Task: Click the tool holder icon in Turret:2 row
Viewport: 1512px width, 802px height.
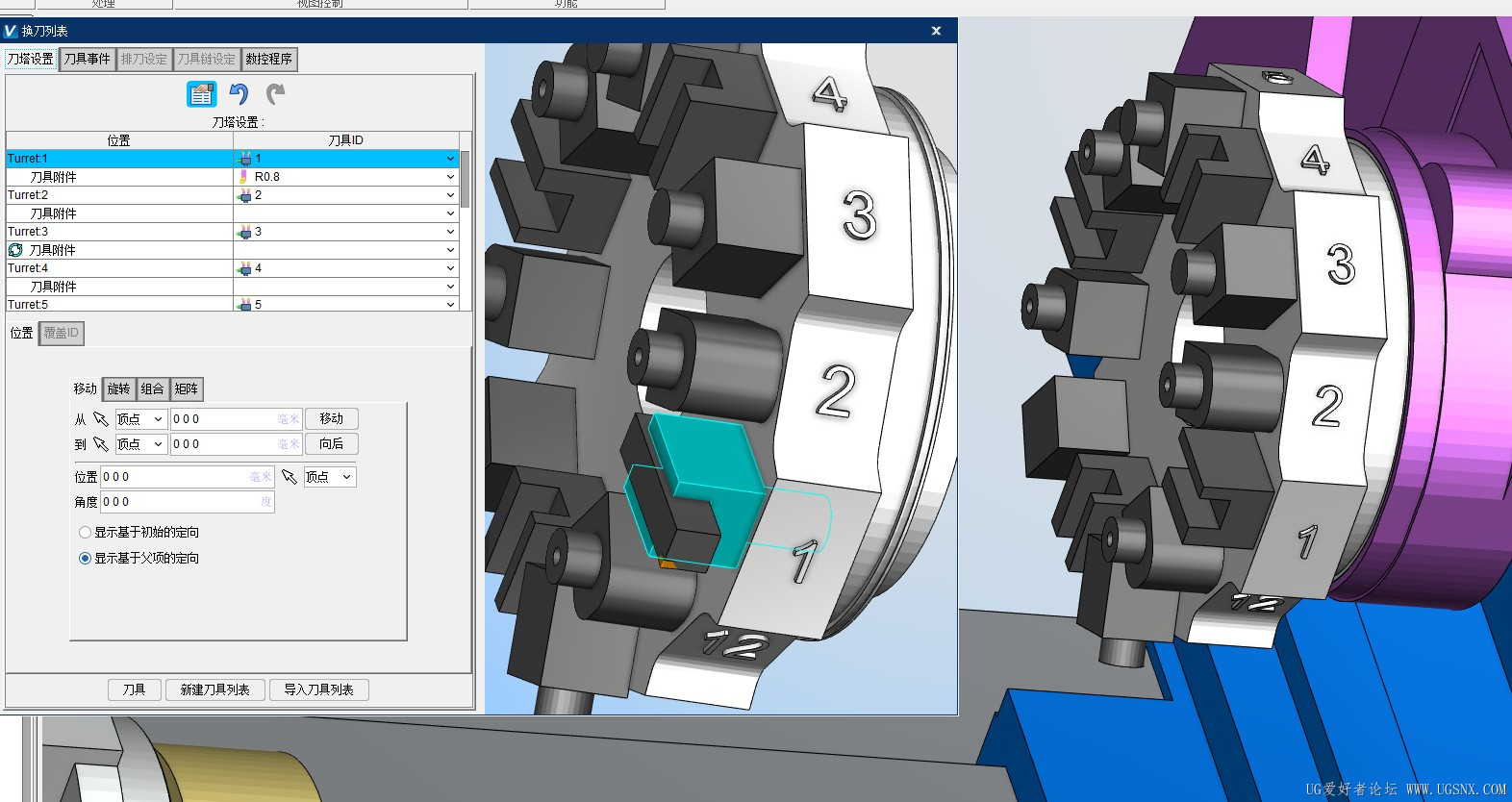Action: (x=244, y=195)
